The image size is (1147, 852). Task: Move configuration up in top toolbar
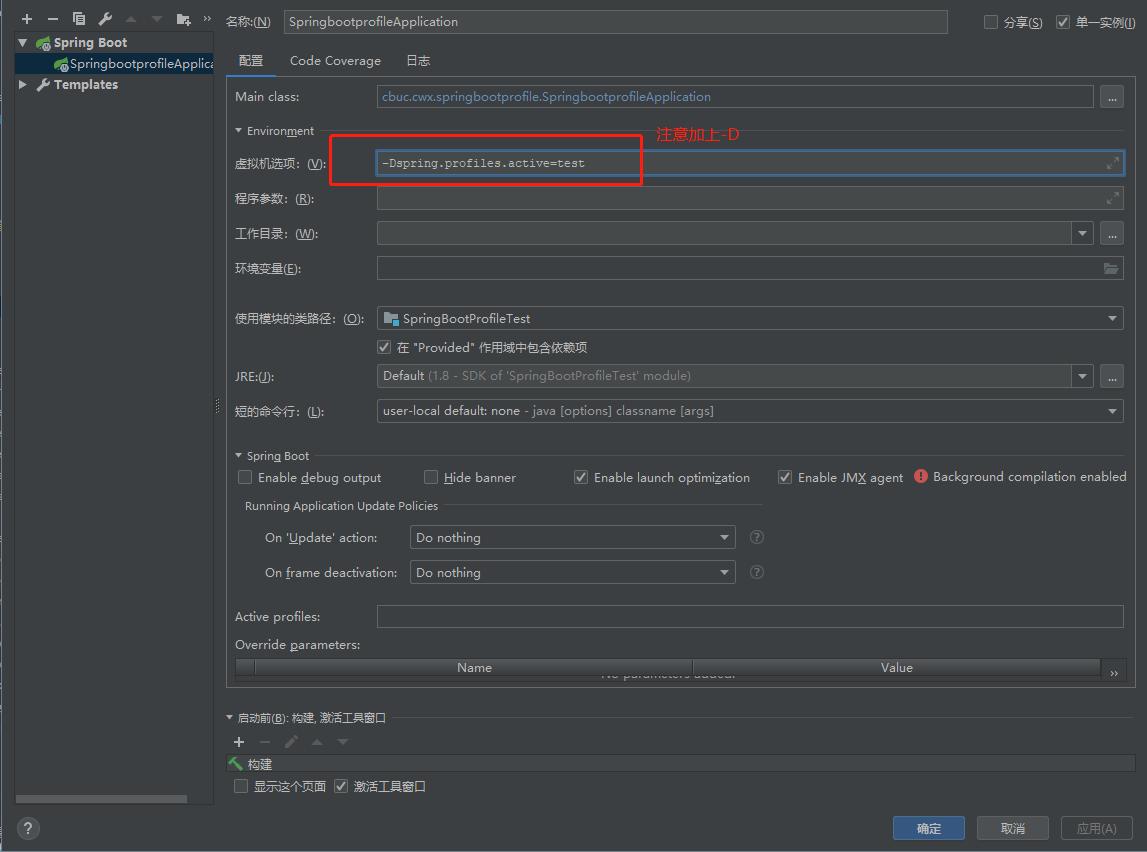click(x=131, y=19)
